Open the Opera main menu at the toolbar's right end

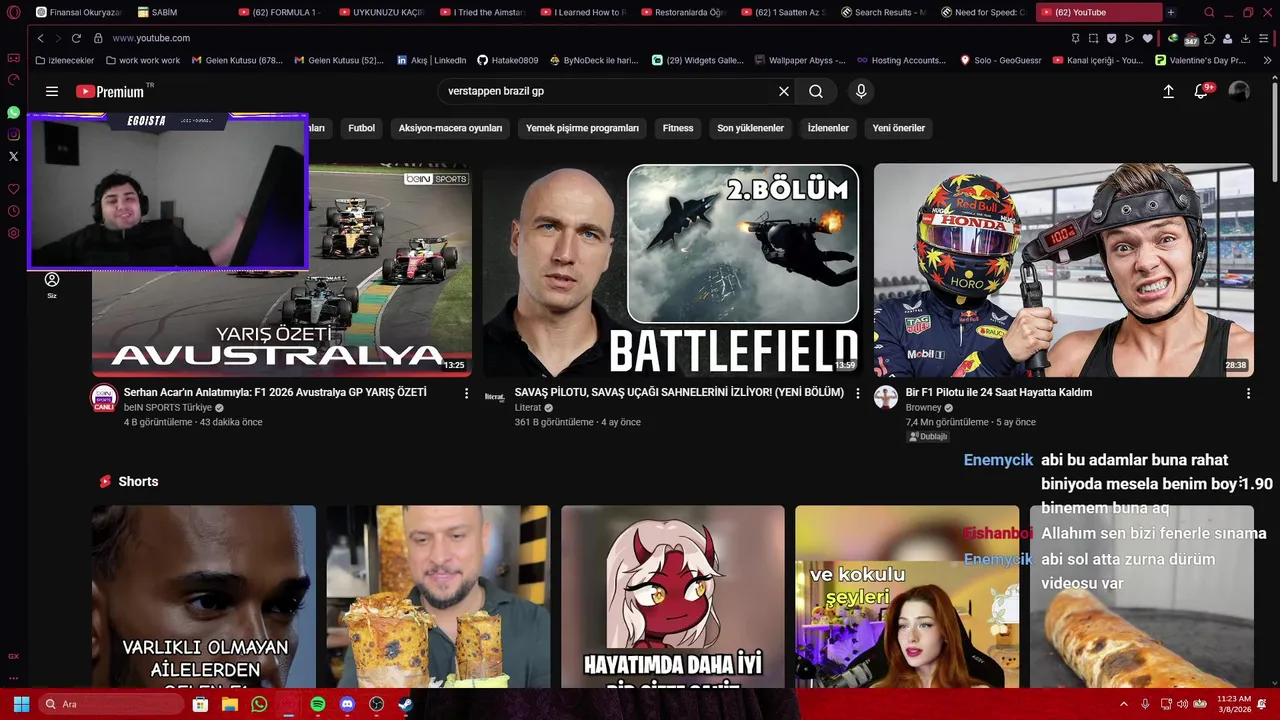1264,38
